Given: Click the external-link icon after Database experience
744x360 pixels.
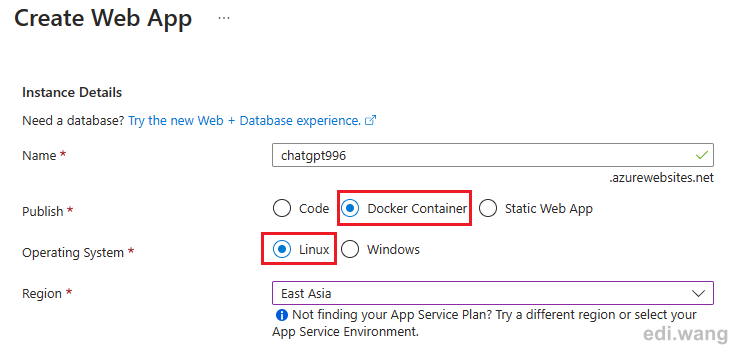Looking at the screenshot, I should point(371,120).
